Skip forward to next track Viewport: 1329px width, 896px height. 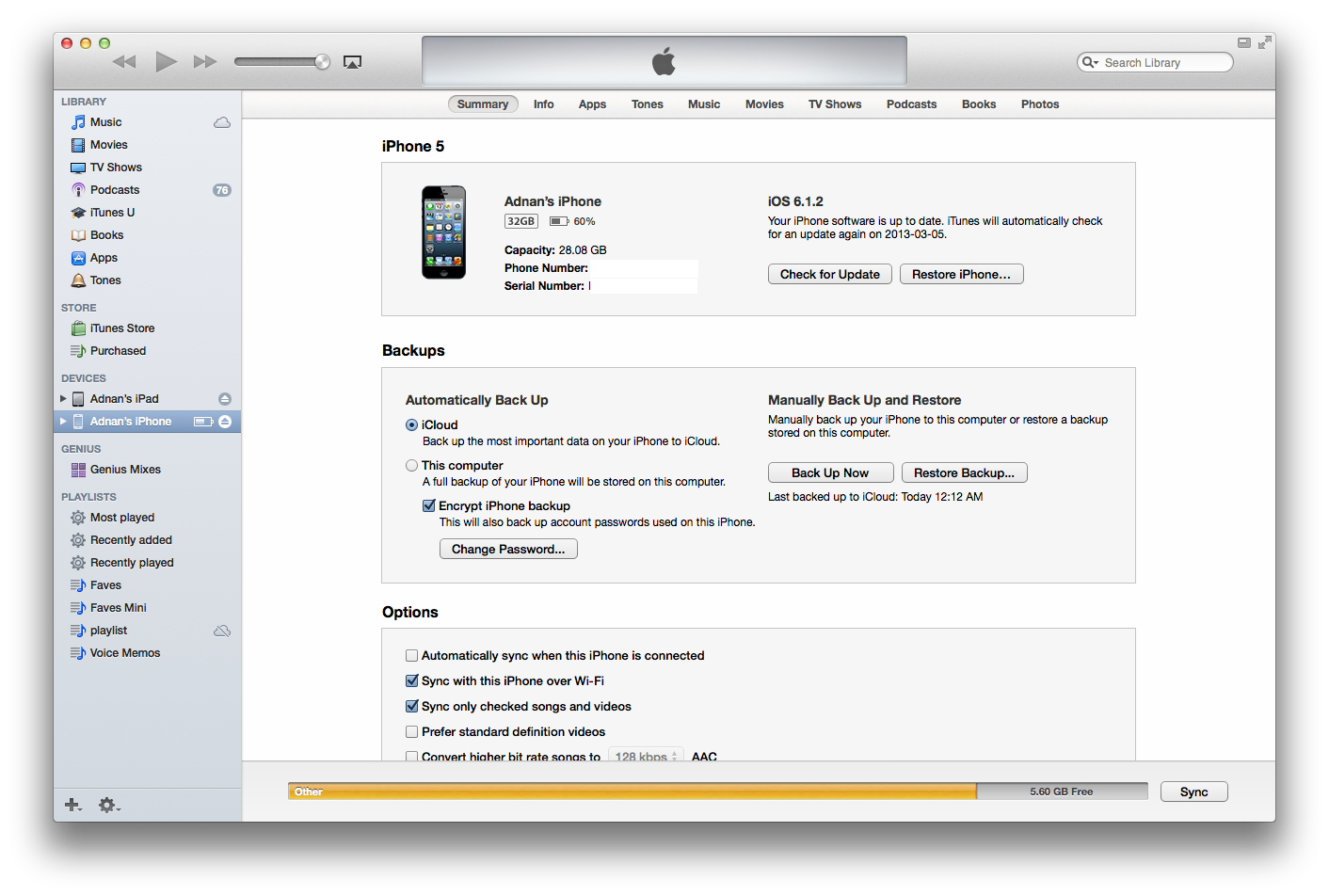point(205,62)
